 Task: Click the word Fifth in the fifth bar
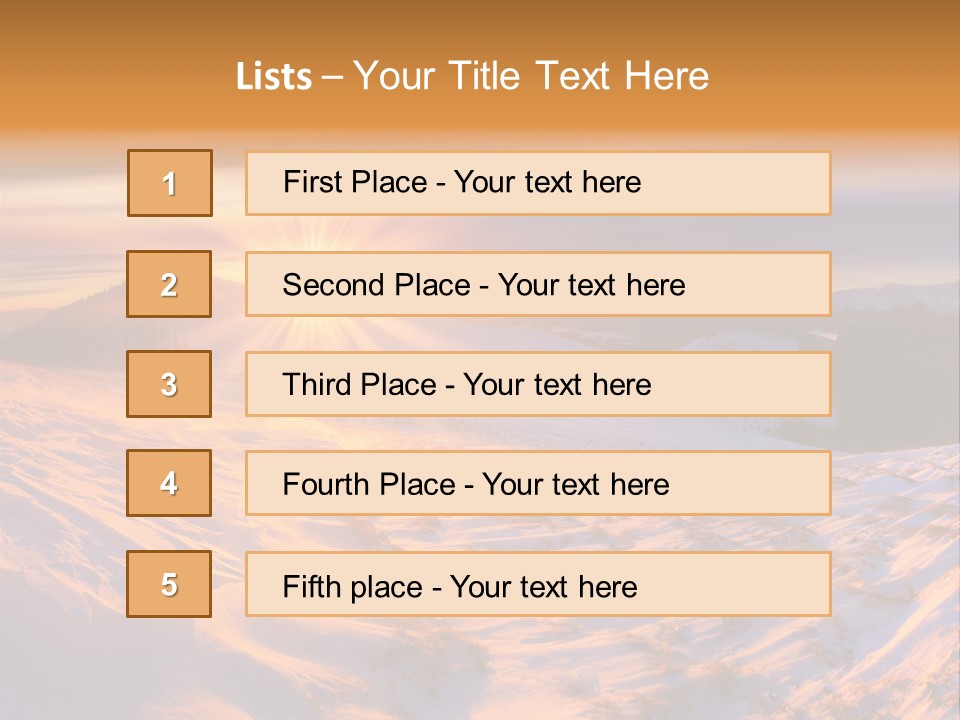click(312, 586)
